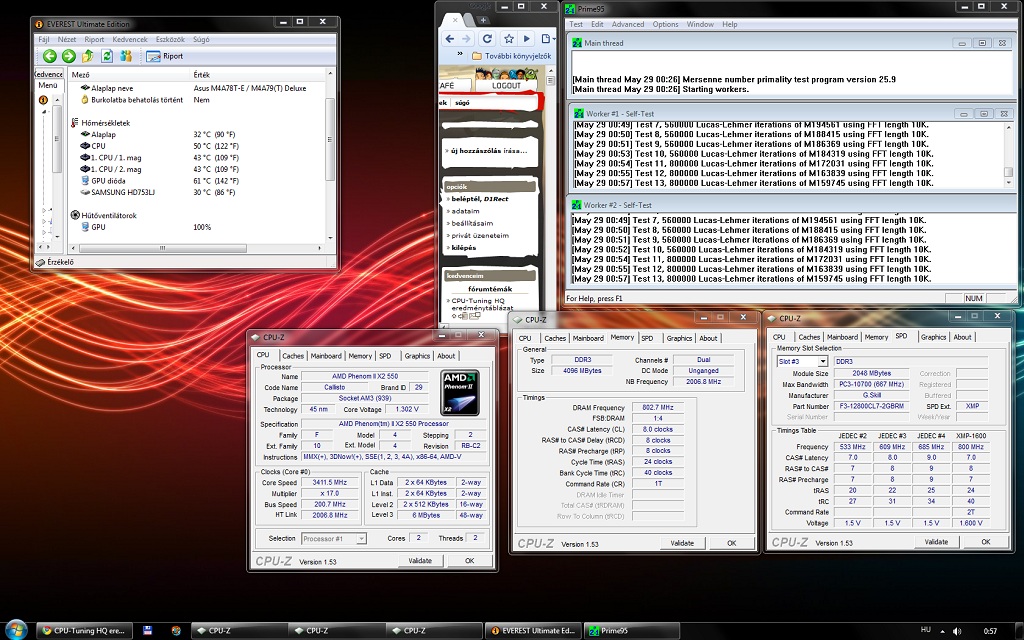1024x640 pixels.
Task: Click the green Back arrow in EVEREST
Action: coord(50,56)
